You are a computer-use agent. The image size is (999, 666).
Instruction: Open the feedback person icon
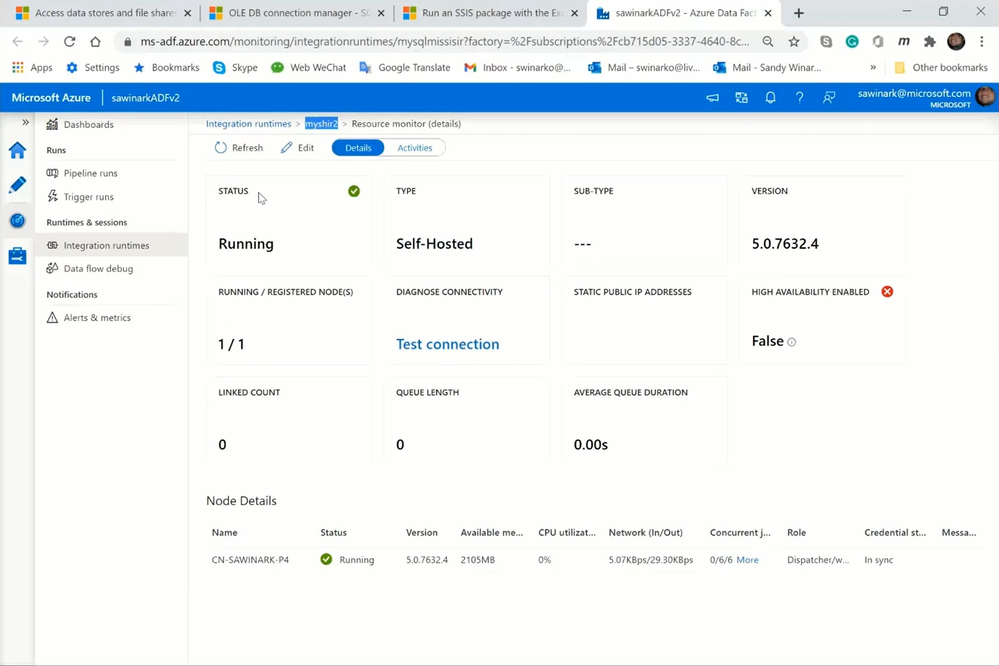coord(829,98)
